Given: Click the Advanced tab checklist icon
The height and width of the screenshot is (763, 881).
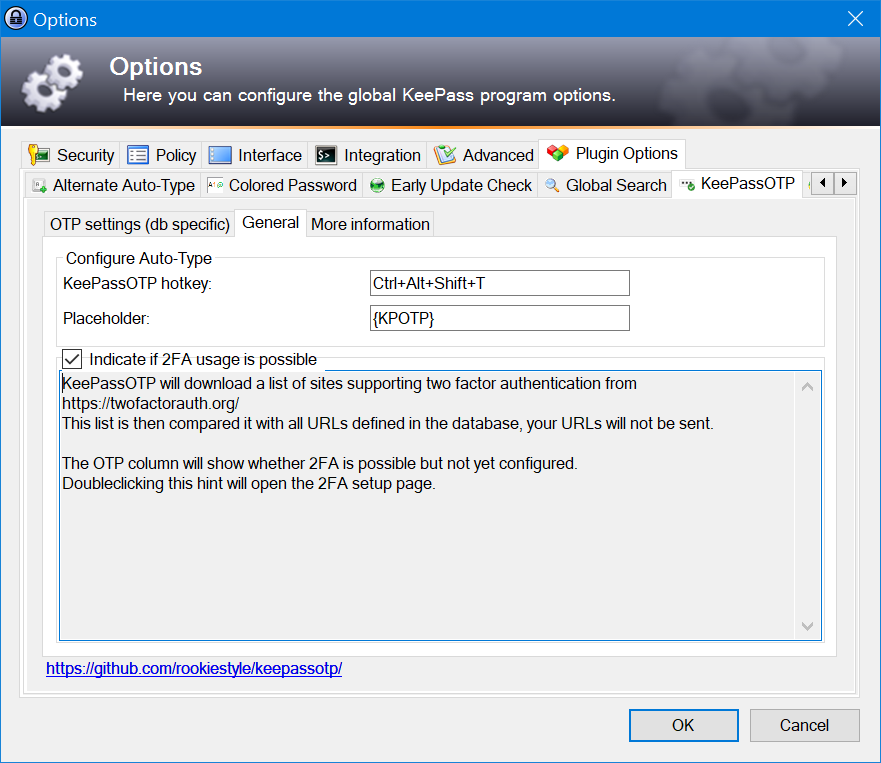Looking at the screenshot, I should 445,155.
